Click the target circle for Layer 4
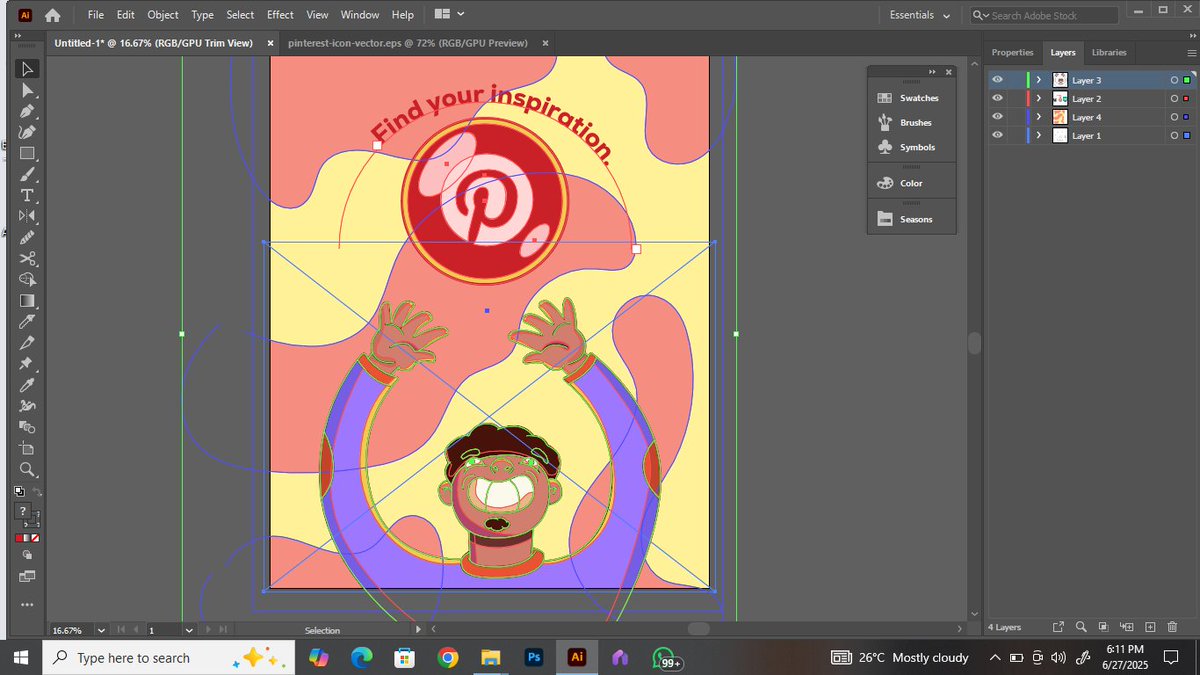Screen dimensions: 1200x675 1174,117
